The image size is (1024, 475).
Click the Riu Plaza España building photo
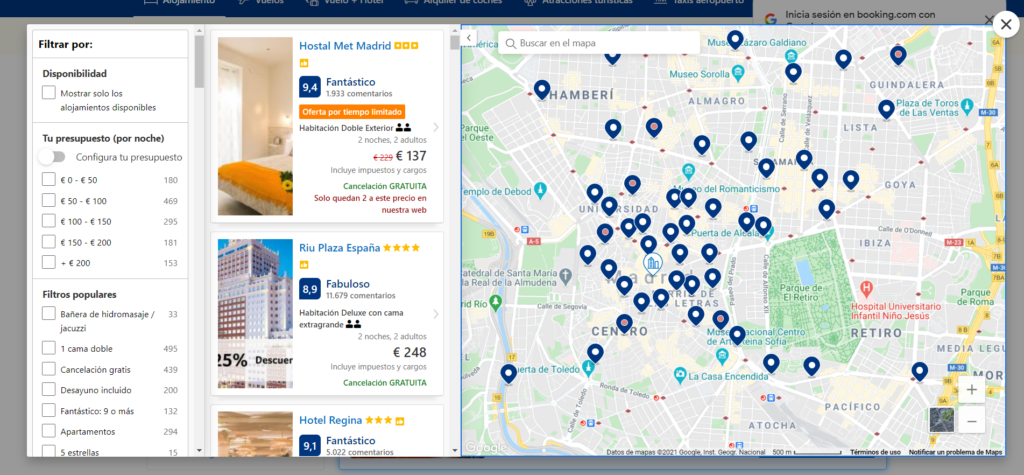(x=255, y=314)
